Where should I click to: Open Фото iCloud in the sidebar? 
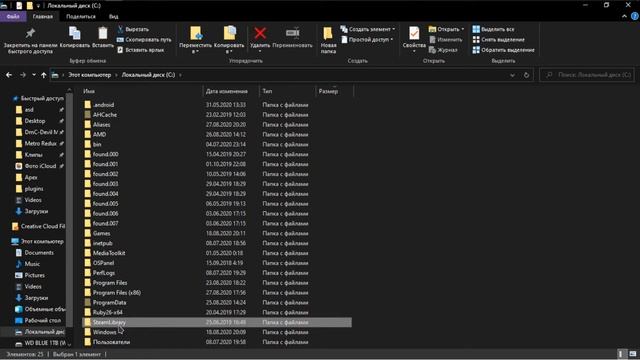click(x=40, y=166)
